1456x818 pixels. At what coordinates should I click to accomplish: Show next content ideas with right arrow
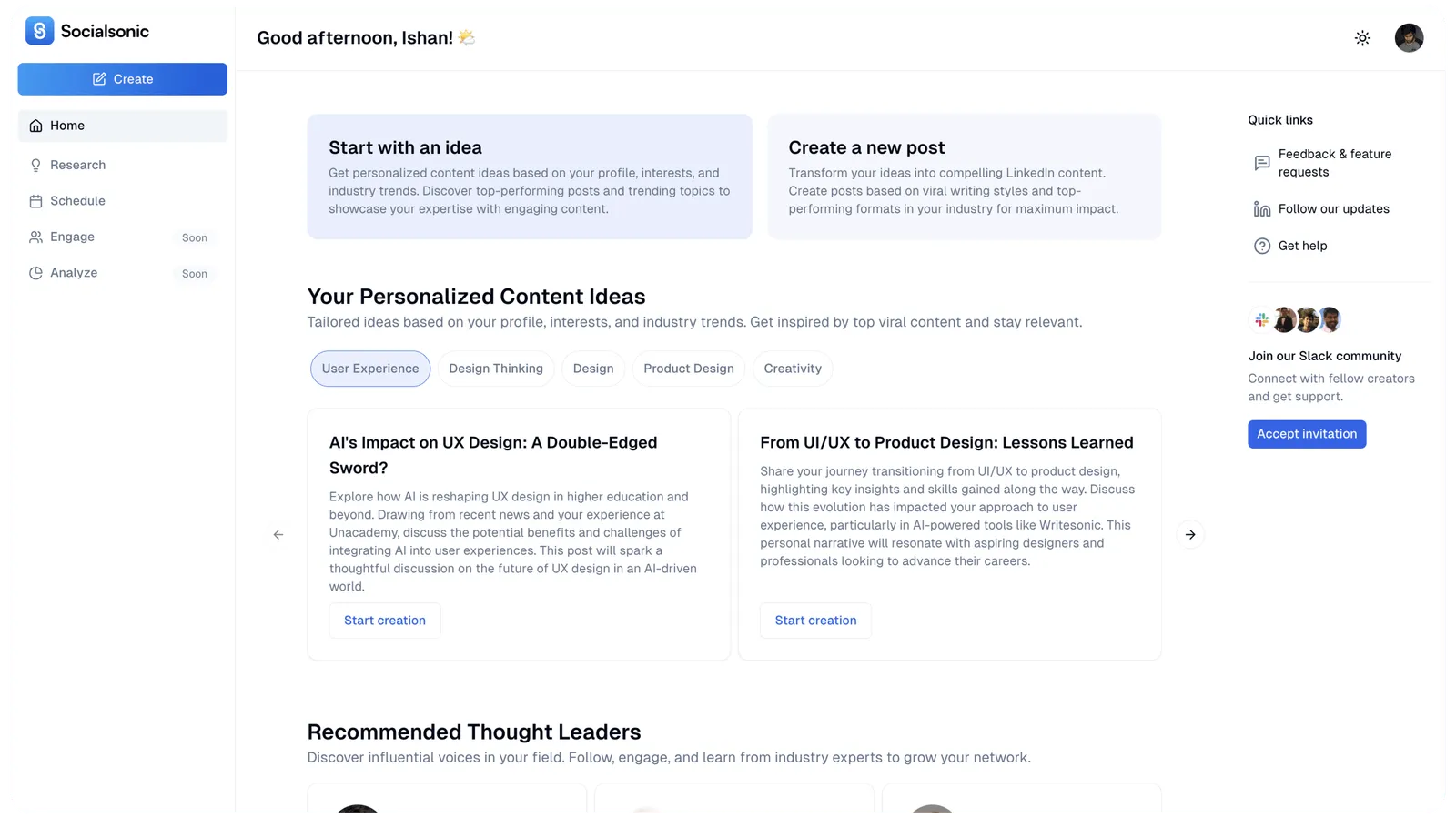pyautogui.click(x=1190, y=535)
